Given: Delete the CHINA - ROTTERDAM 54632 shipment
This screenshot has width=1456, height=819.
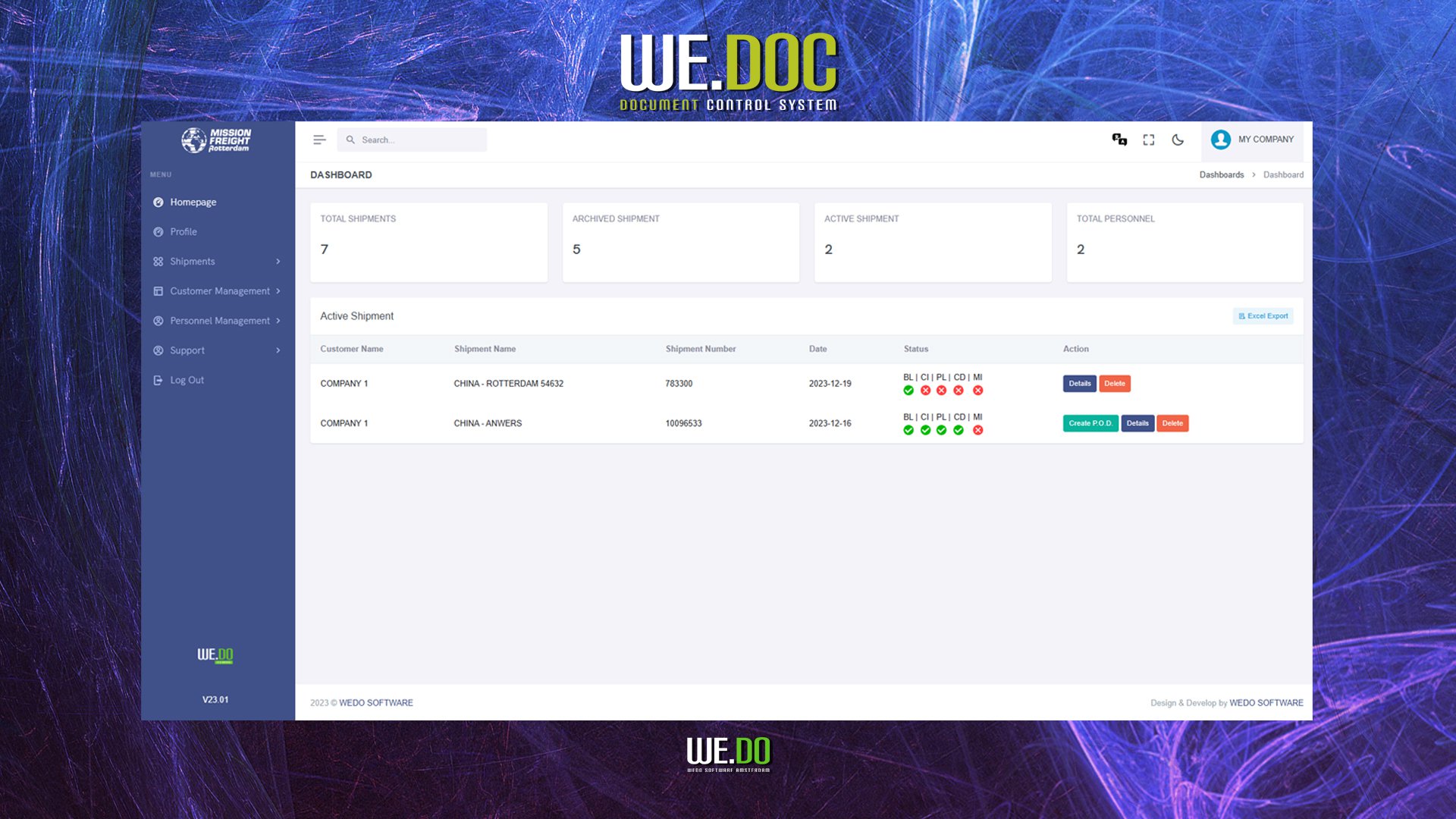Looking at the screenshot, I should pos(1115,384).
